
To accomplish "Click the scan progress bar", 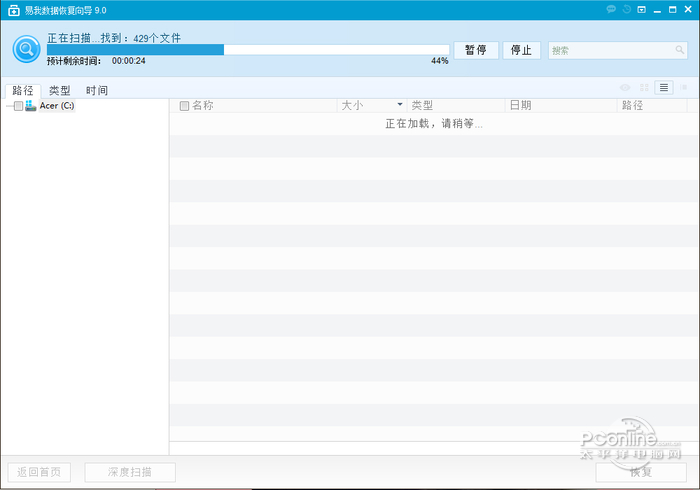I will coord(248,50).
